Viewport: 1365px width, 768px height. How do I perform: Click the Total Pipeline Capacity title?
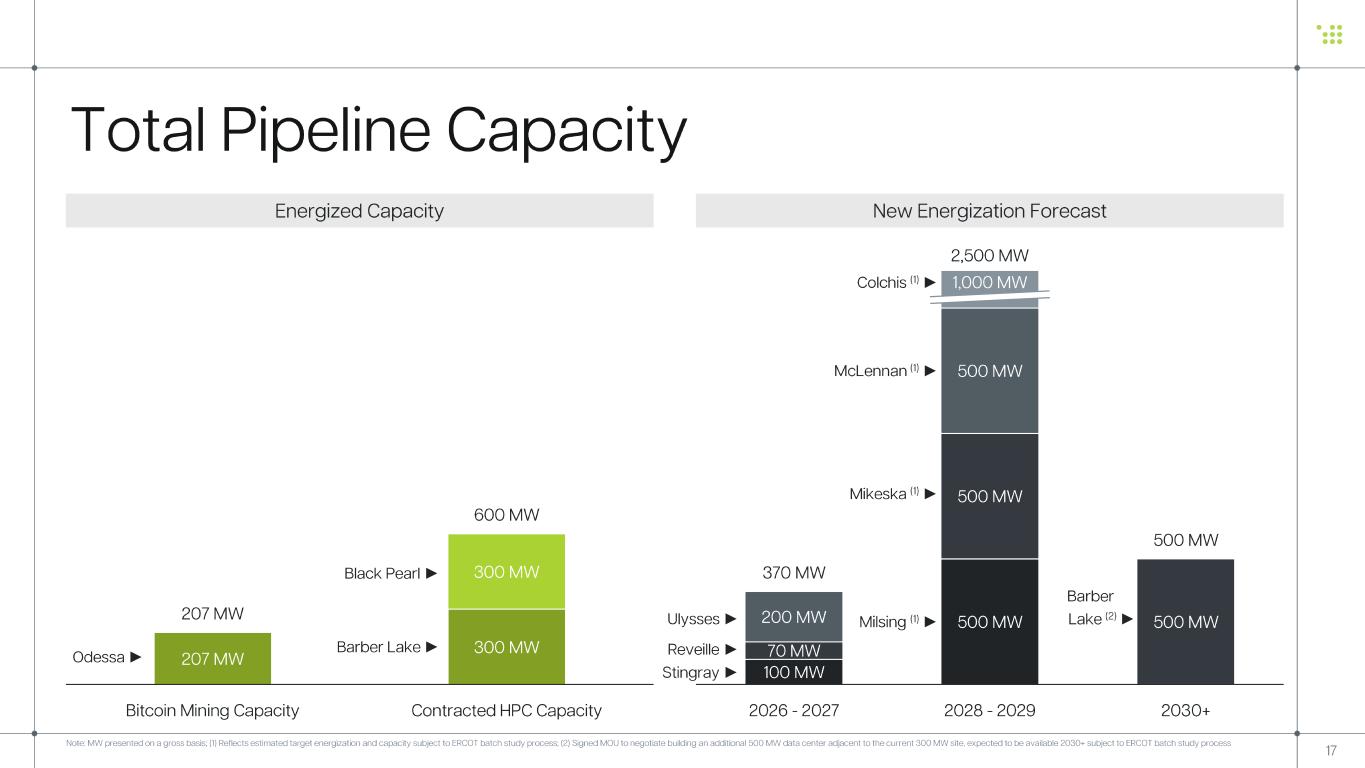coord(378,131)
